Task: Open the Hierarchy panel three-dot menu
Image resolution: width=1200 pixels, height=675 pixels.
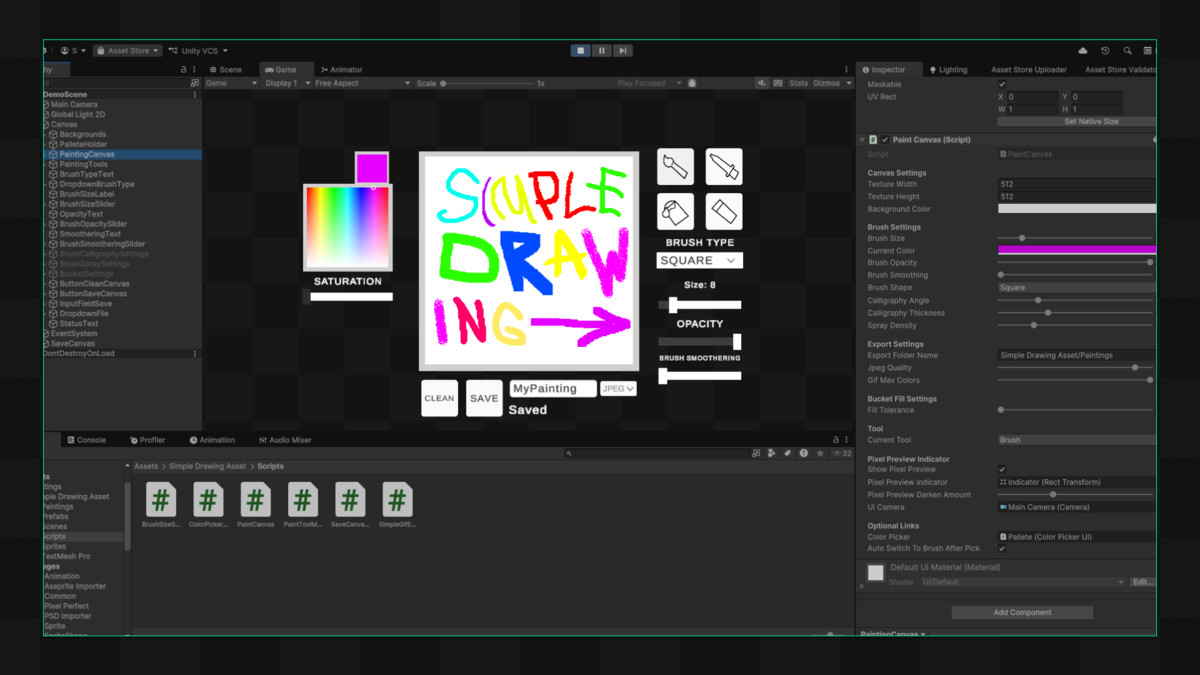Action: (x=195, y=70)
